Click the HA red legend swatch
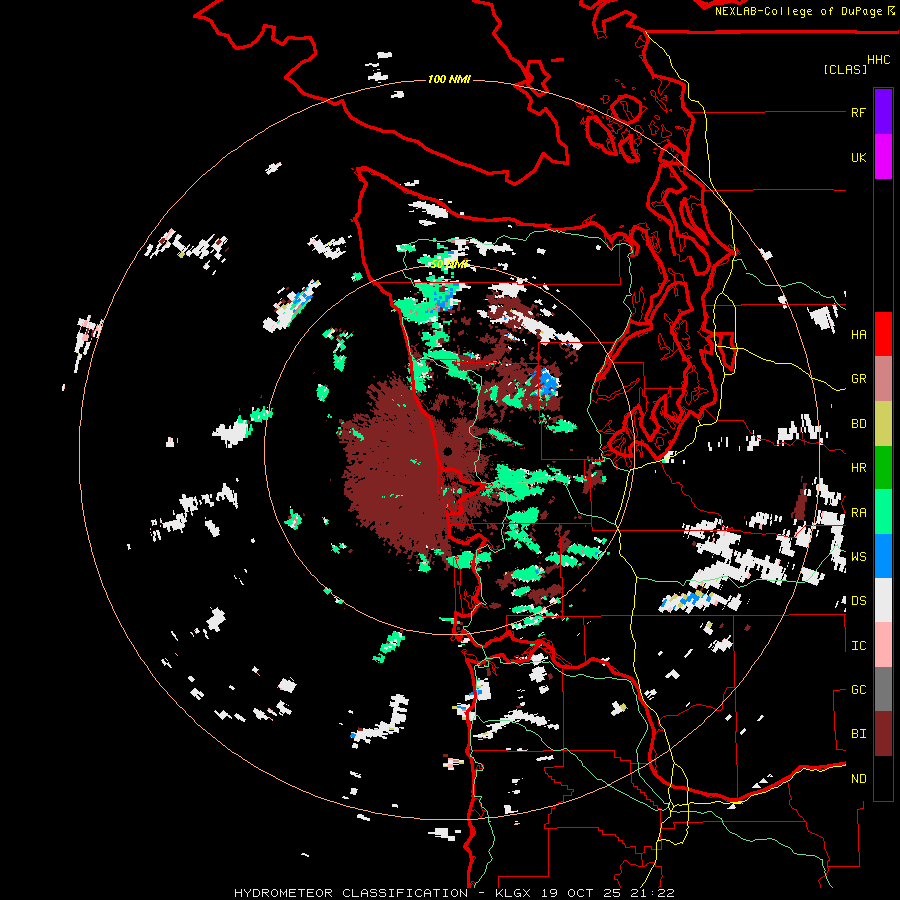This screenshot has height=900, width=900. click(883, 334)
